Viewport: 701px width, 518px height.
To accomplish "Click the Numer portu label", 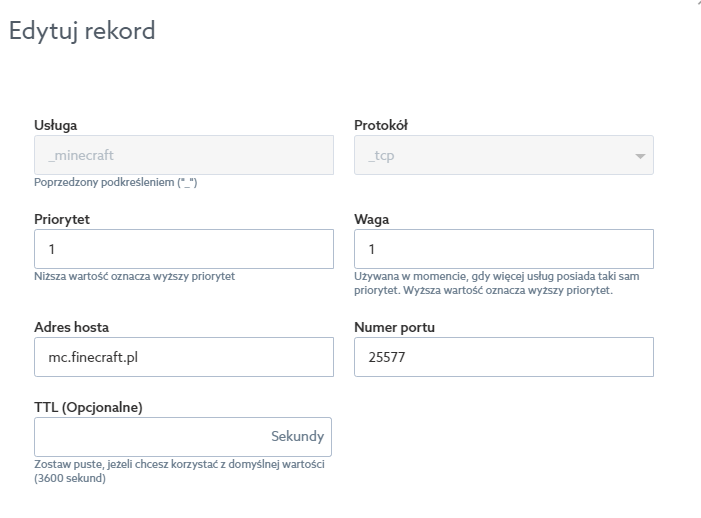I will [x=394, y=327].
